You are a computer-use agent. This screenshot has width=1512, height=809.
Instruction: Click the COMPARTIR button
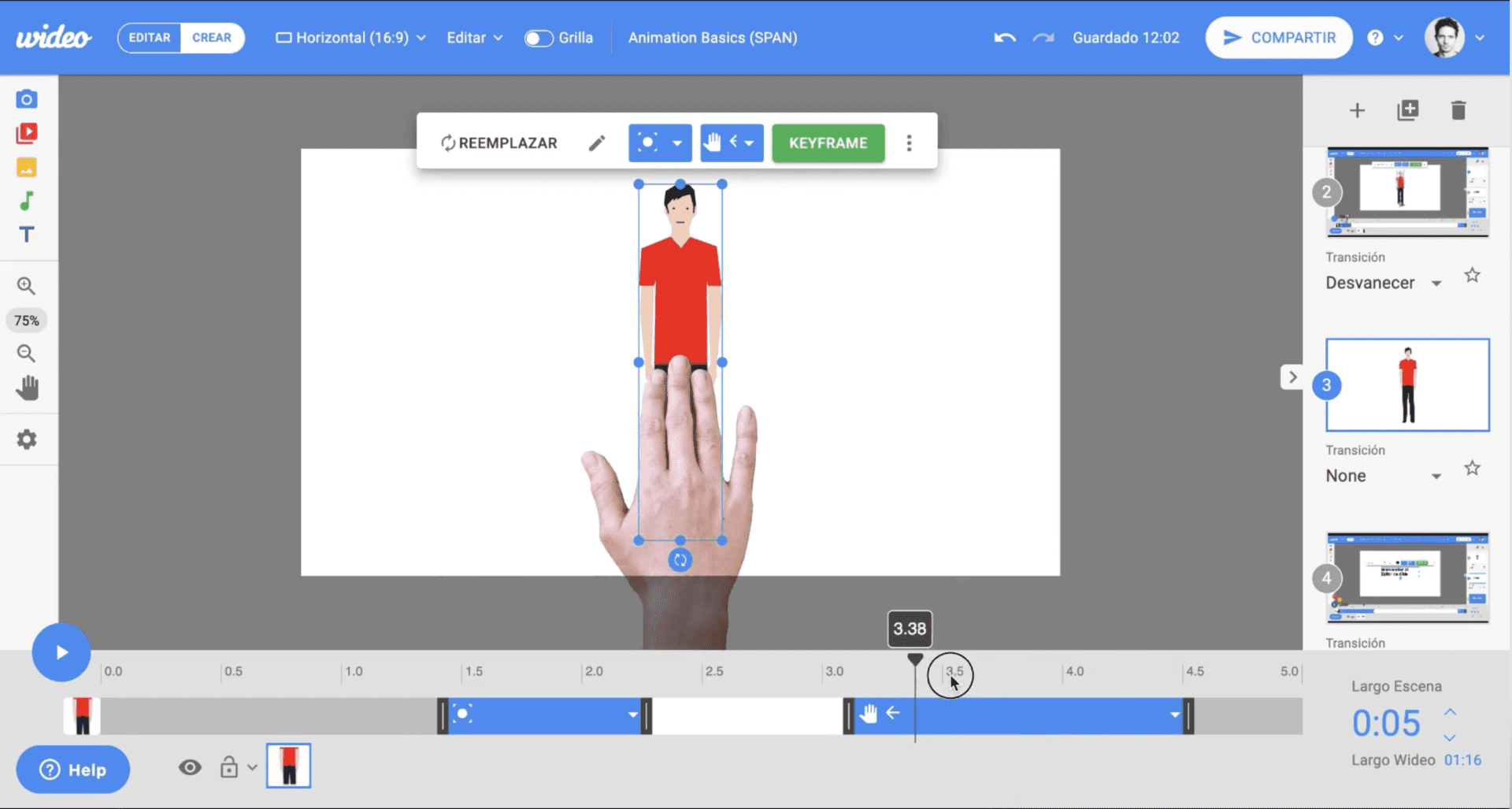(1279, 38)
